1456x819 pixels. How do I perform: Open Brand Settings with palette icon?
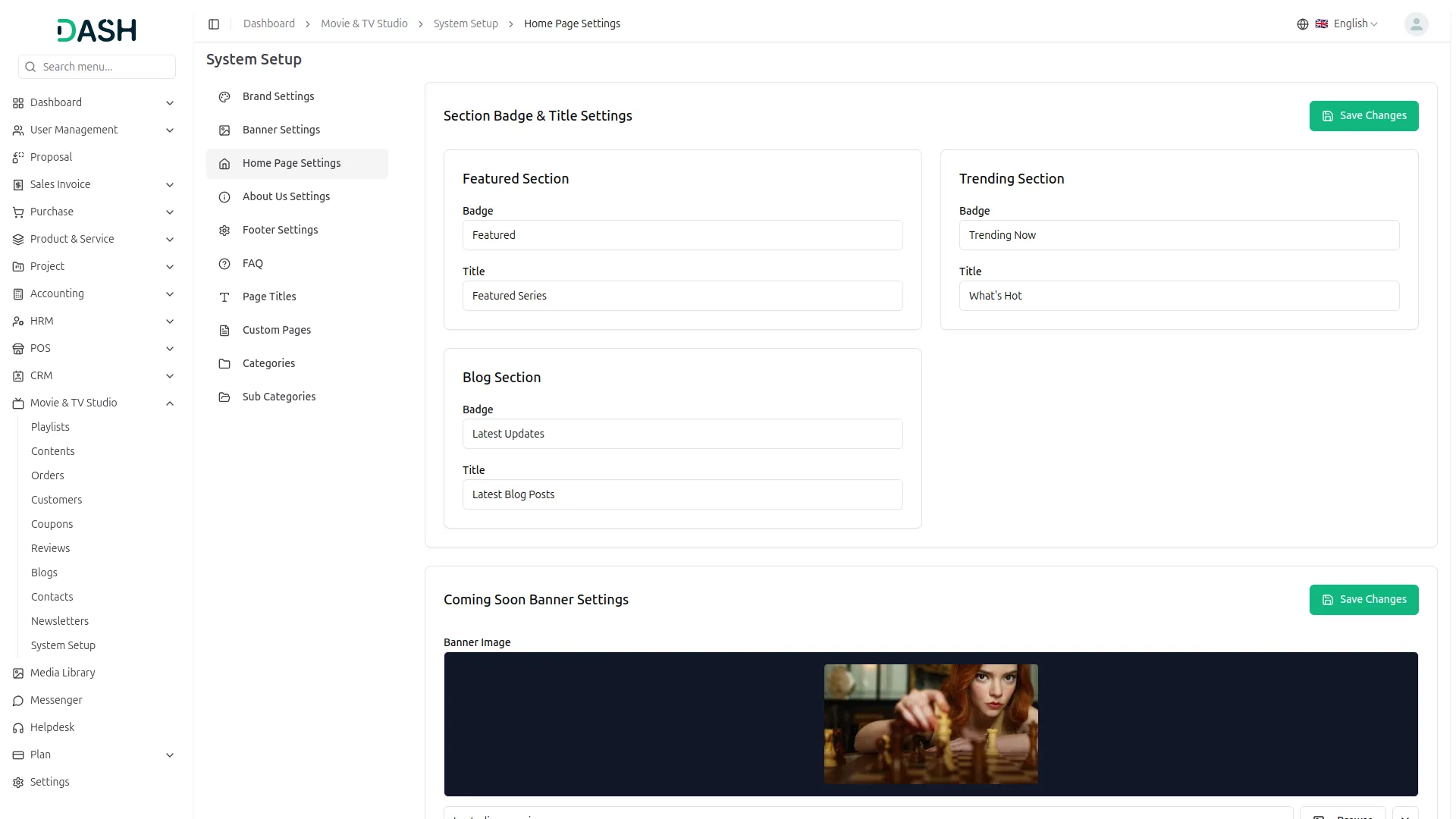click(224, 97)
